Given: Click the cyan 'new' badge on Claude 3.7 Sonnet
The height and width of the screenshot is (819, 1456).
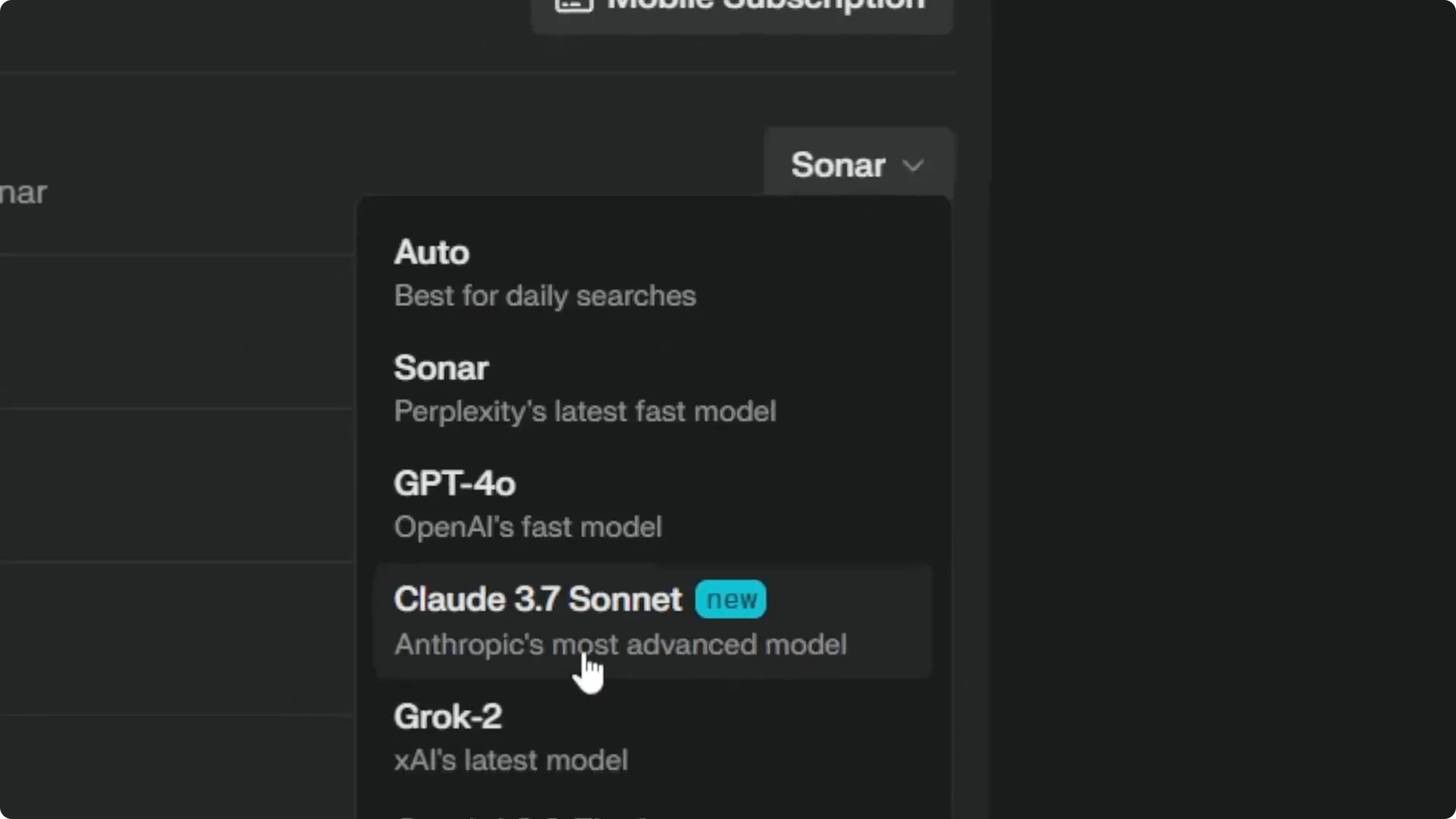Looking at the screenshot, I should tap(729, 599).
